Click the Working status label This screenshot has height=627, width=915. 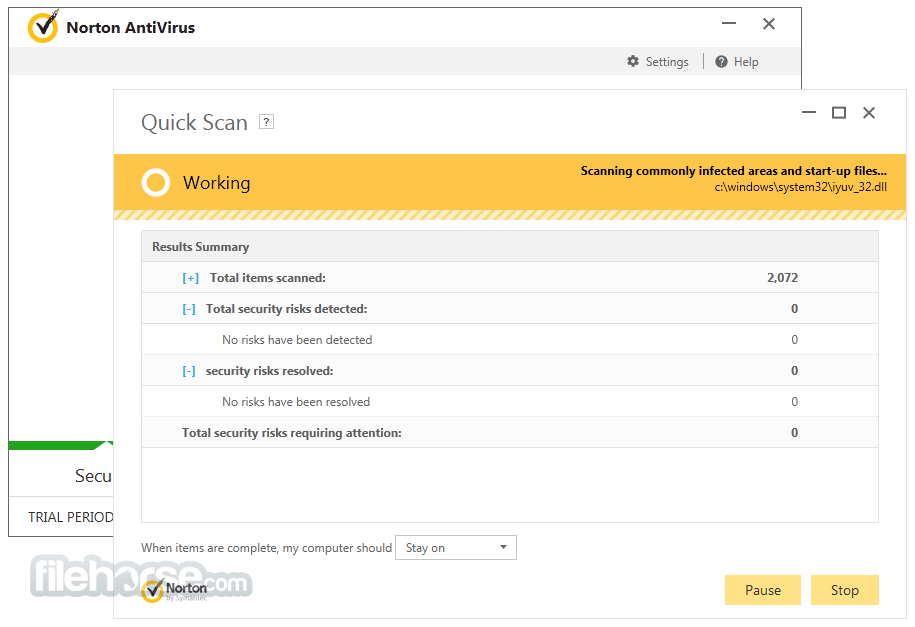click(216, 183)
